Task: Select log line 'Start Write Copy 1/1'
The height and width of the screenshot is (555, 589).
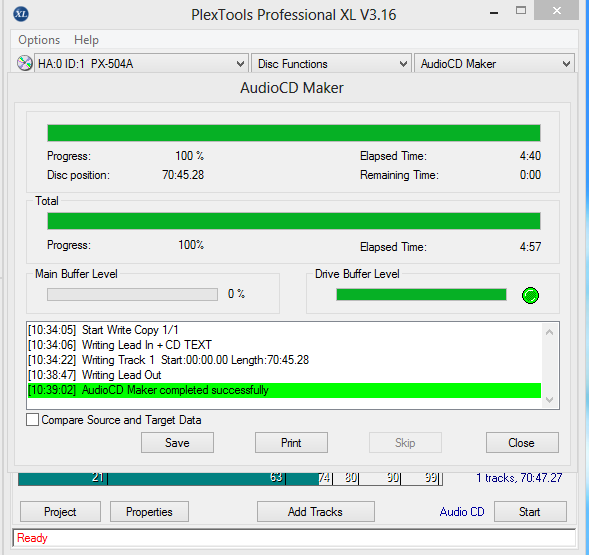Action: [x=284, y=330]
